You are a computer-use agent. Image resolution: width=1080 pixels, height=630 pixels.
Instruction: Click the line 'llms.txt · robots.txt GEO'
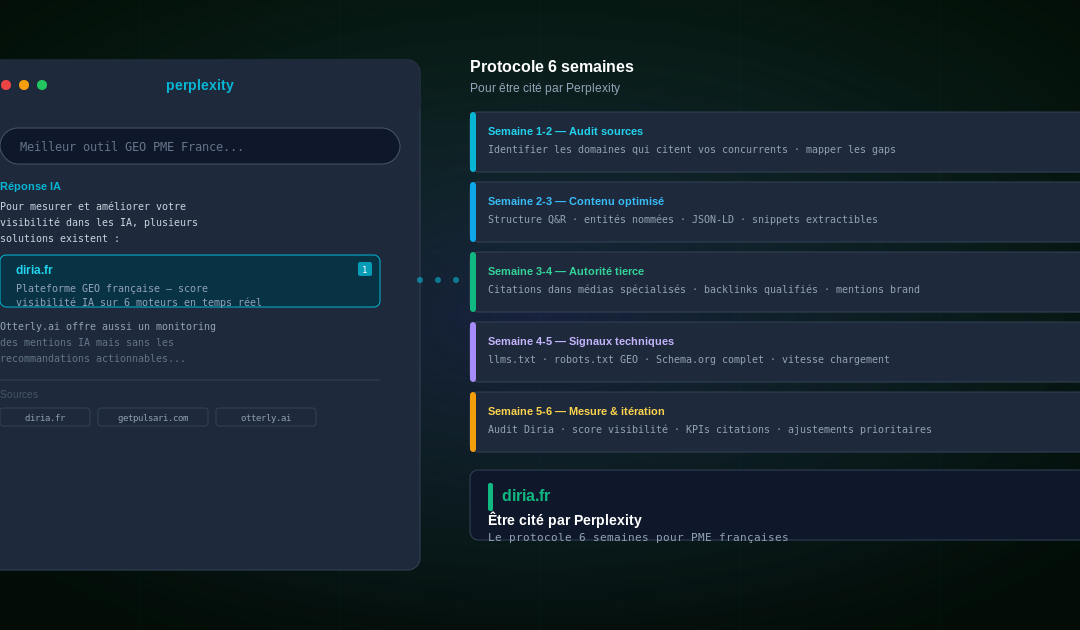coord(563,359)
